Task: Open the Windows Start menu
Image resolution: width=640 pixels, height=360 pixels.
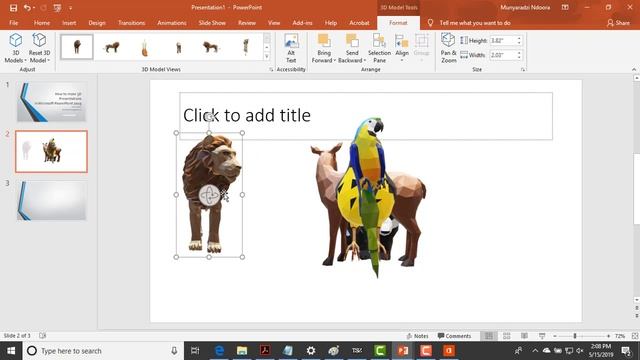Action: tap(11, 351)
